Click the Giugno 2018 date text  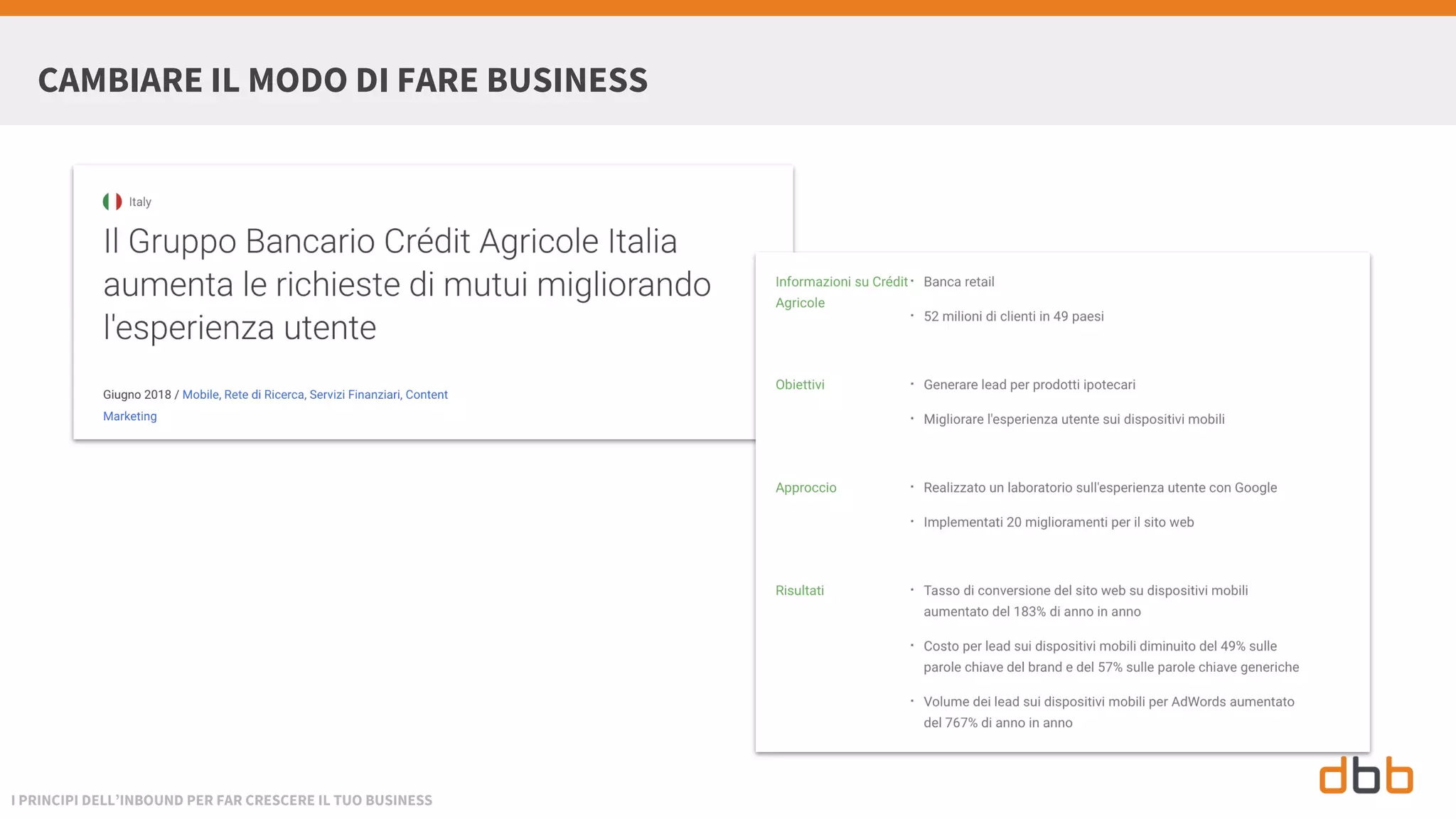(136, 395)
